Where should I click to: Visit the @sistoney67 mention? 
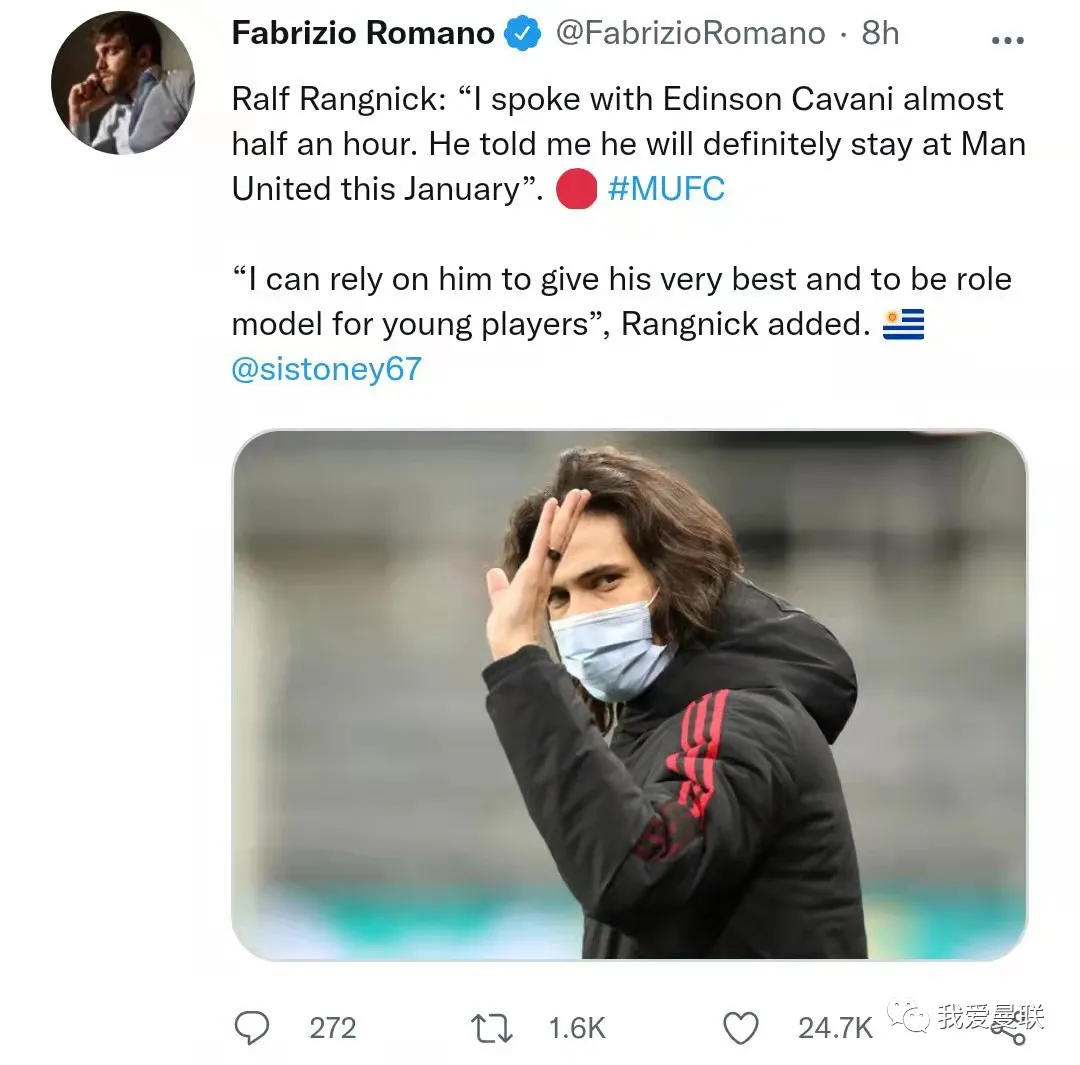click(x=326, y=369)
